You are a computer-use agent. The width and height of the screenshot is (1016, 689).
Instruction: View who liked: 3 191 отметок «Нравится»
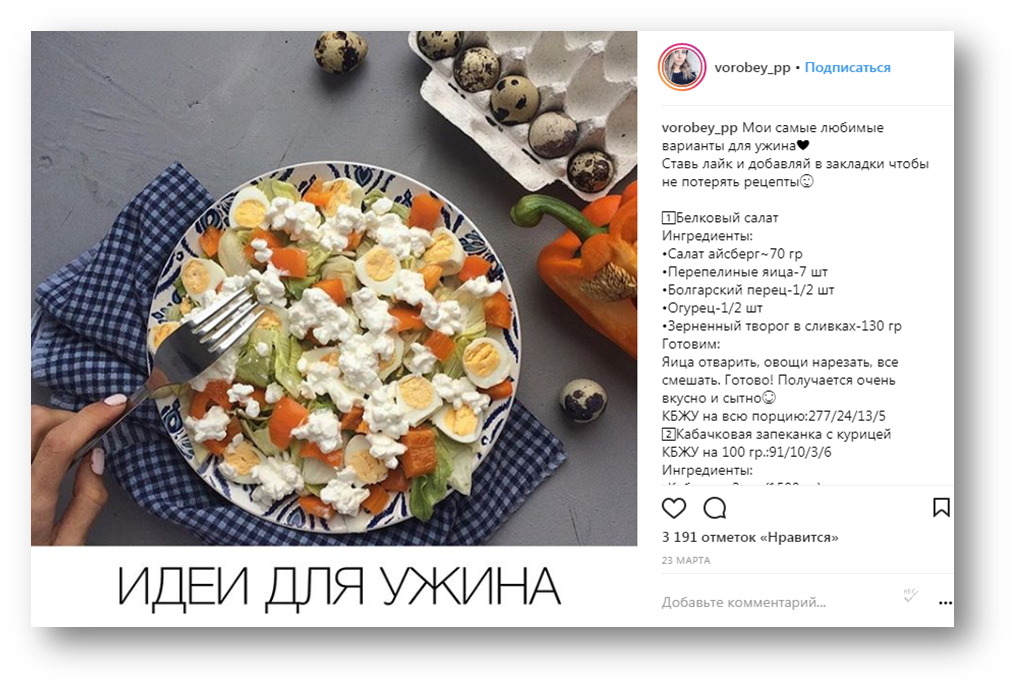pyautogui.click(x=750, y=537)
